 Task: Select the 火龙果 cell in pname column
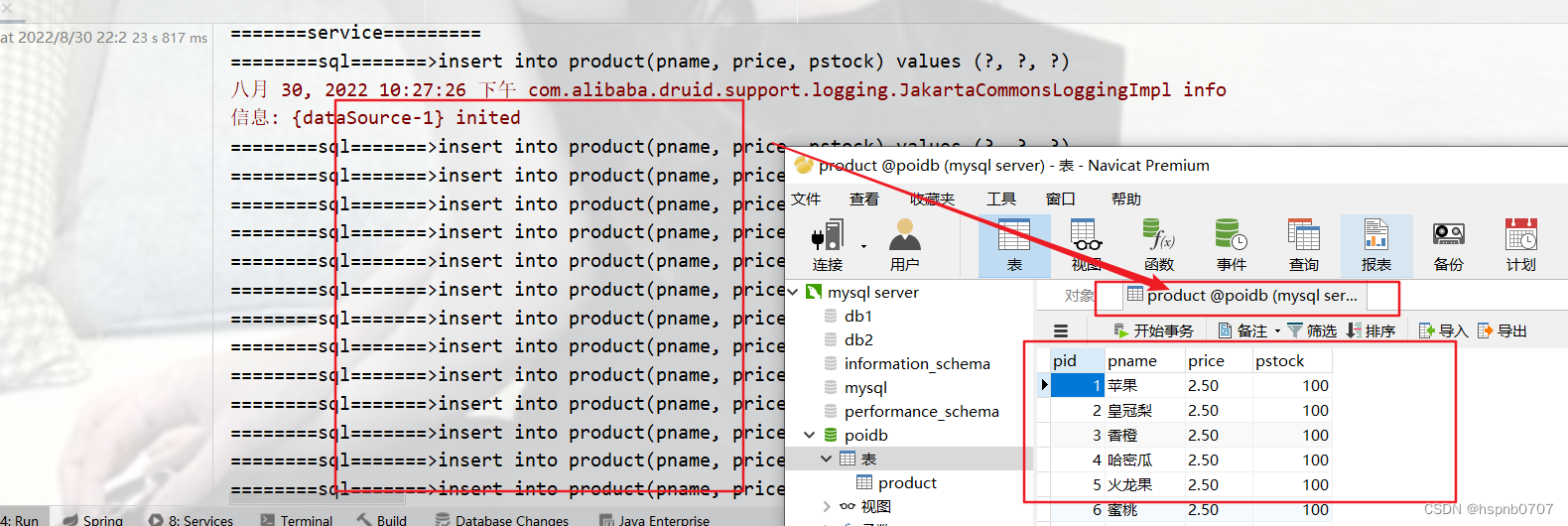point(1144,484)
